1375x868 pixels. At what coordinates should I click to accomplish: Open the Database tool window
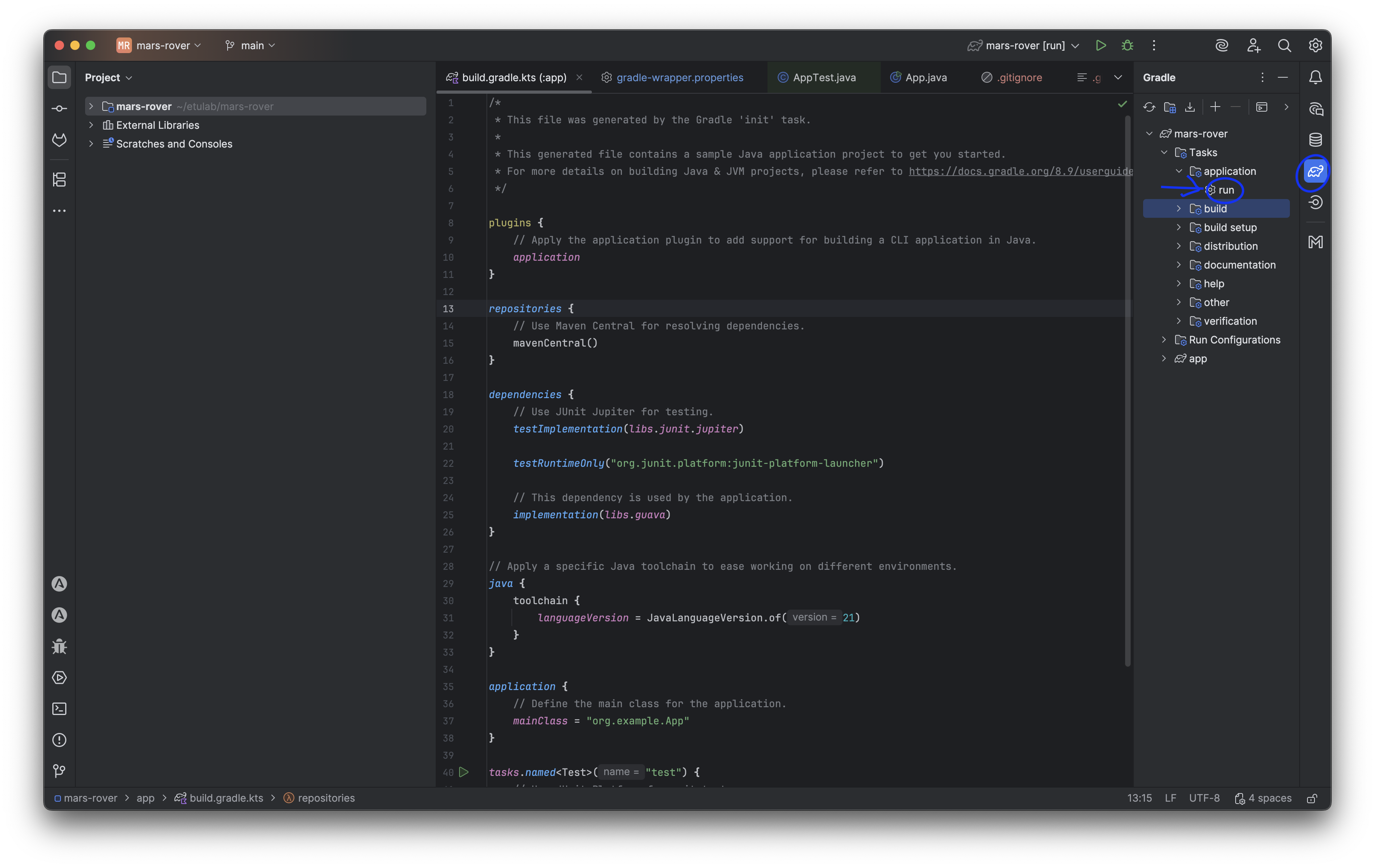[x=1315, y=140]
